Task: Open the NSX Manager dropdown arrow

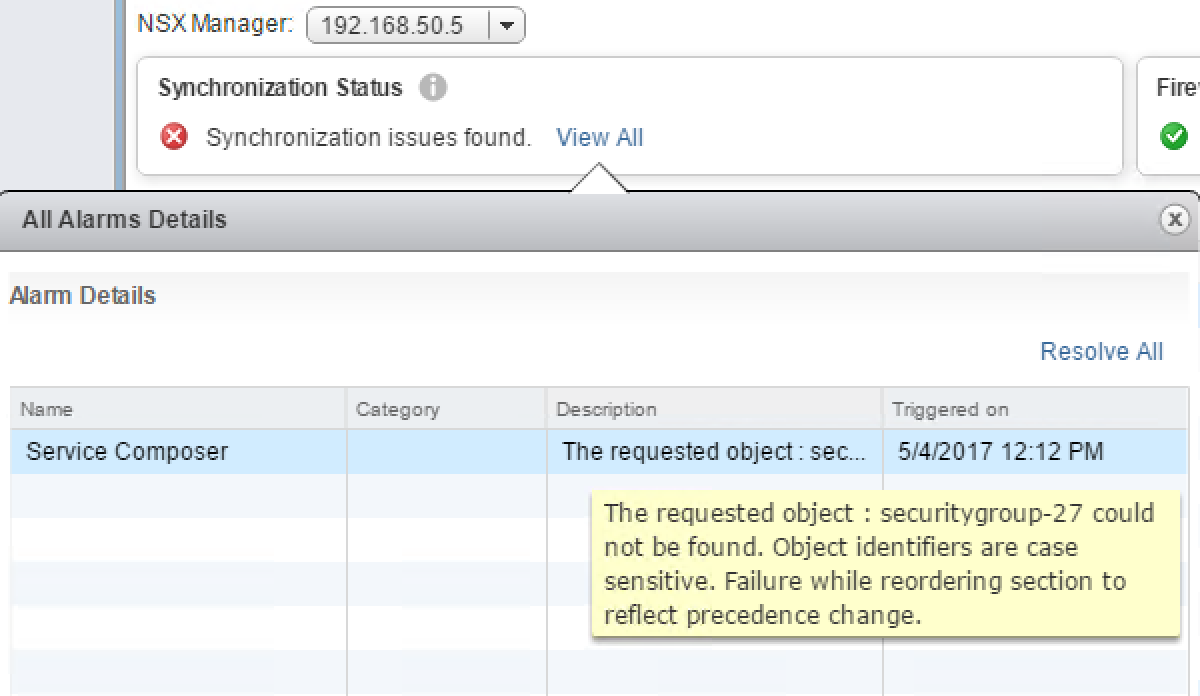Action: click(x=507, y=27)
